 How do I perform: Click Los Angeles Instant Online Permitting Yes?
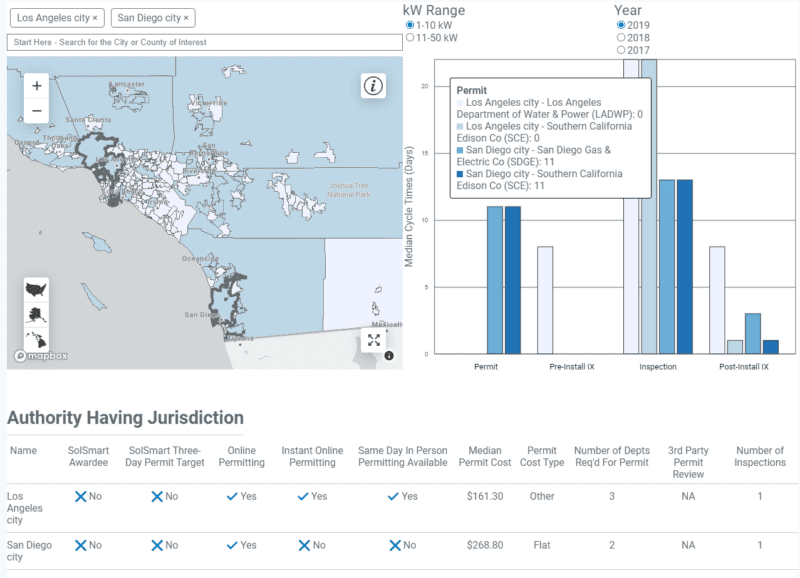312,496
